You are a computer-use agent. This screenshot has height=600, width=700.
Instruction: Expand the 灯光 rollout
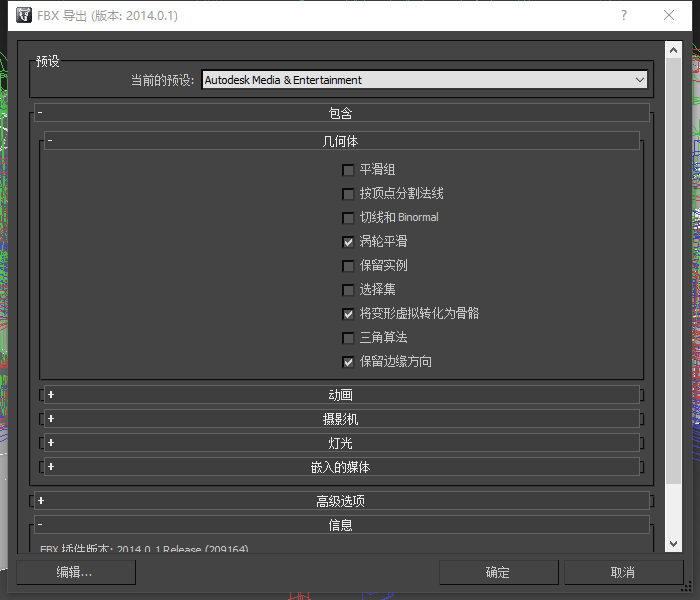coord(342,443)
